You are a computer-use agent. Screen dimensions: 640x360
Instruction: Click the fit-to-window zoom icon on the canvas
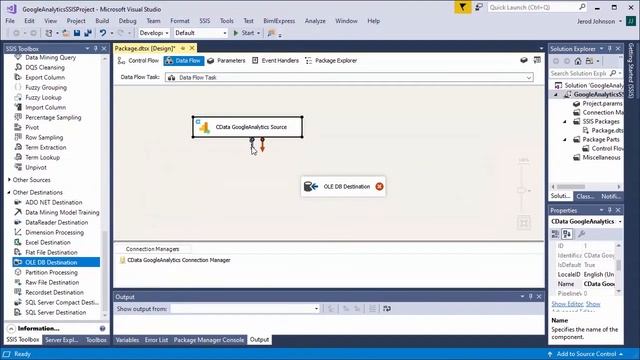coord(524,223)
